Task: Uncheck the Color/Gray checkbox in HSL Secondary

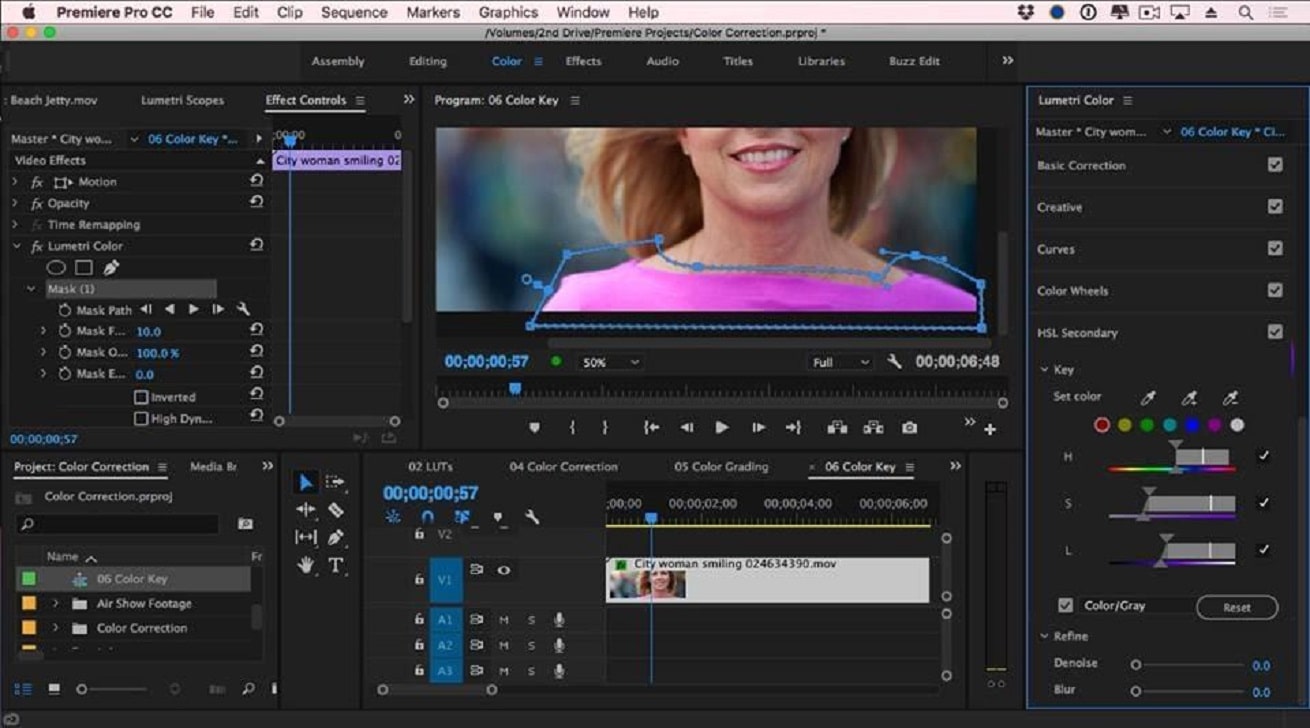Action: point(1065,605)
